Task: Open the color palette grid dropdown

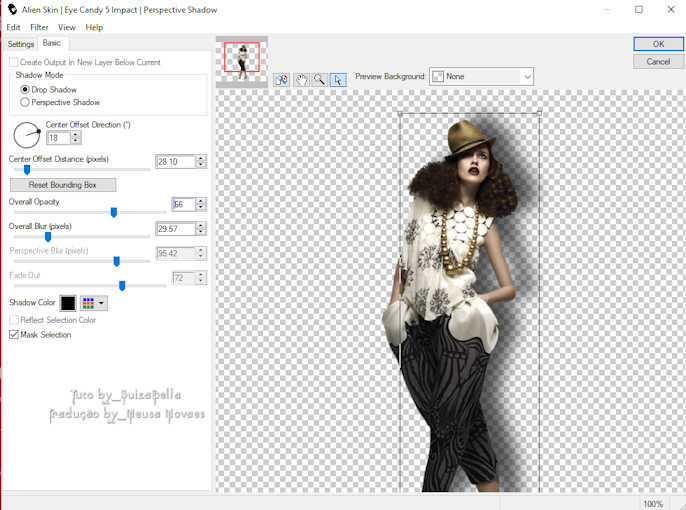Action: coord(93,303)
